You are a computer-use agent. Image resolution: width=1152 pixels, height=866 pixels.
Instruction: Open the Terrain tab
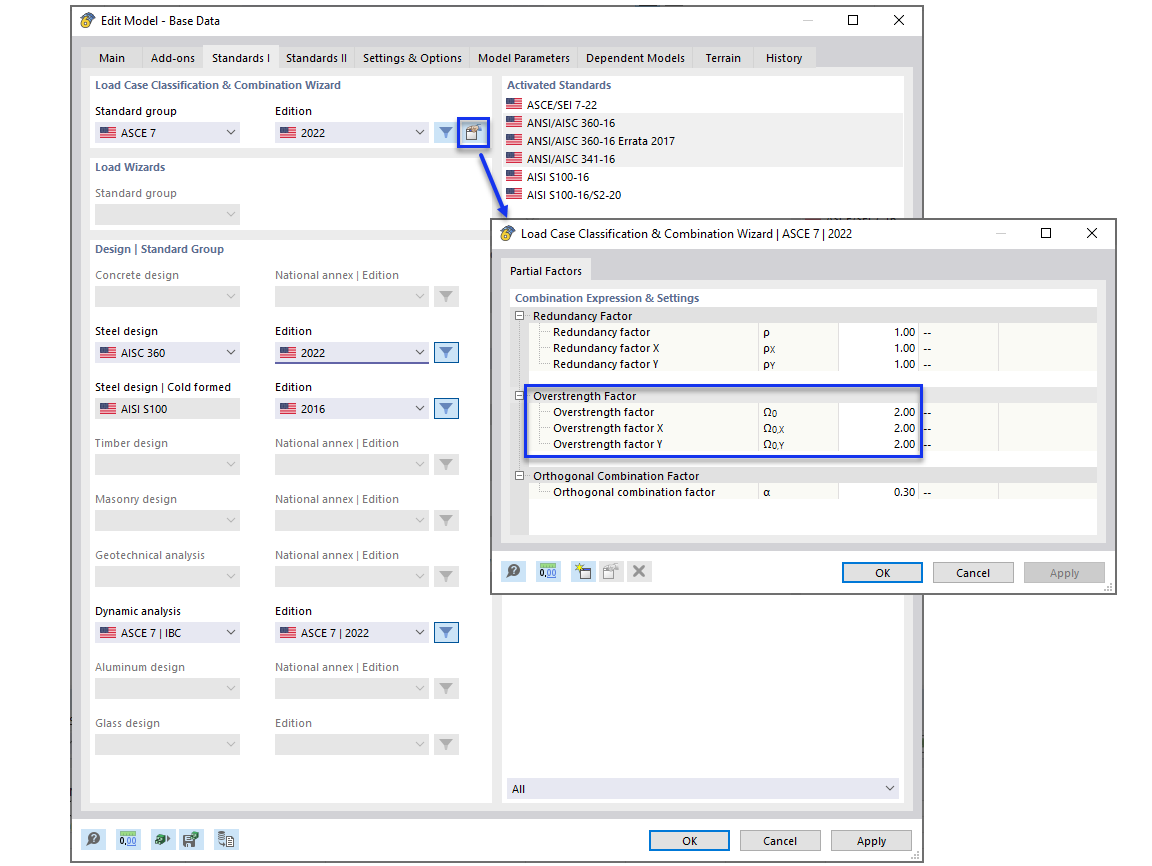coord(723,58)
